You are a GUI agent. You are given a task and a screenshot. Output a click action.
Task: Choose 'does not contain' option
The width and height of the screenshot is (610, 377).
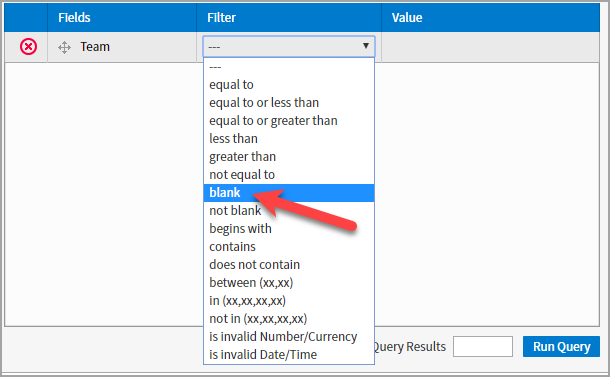pos(289,265)
